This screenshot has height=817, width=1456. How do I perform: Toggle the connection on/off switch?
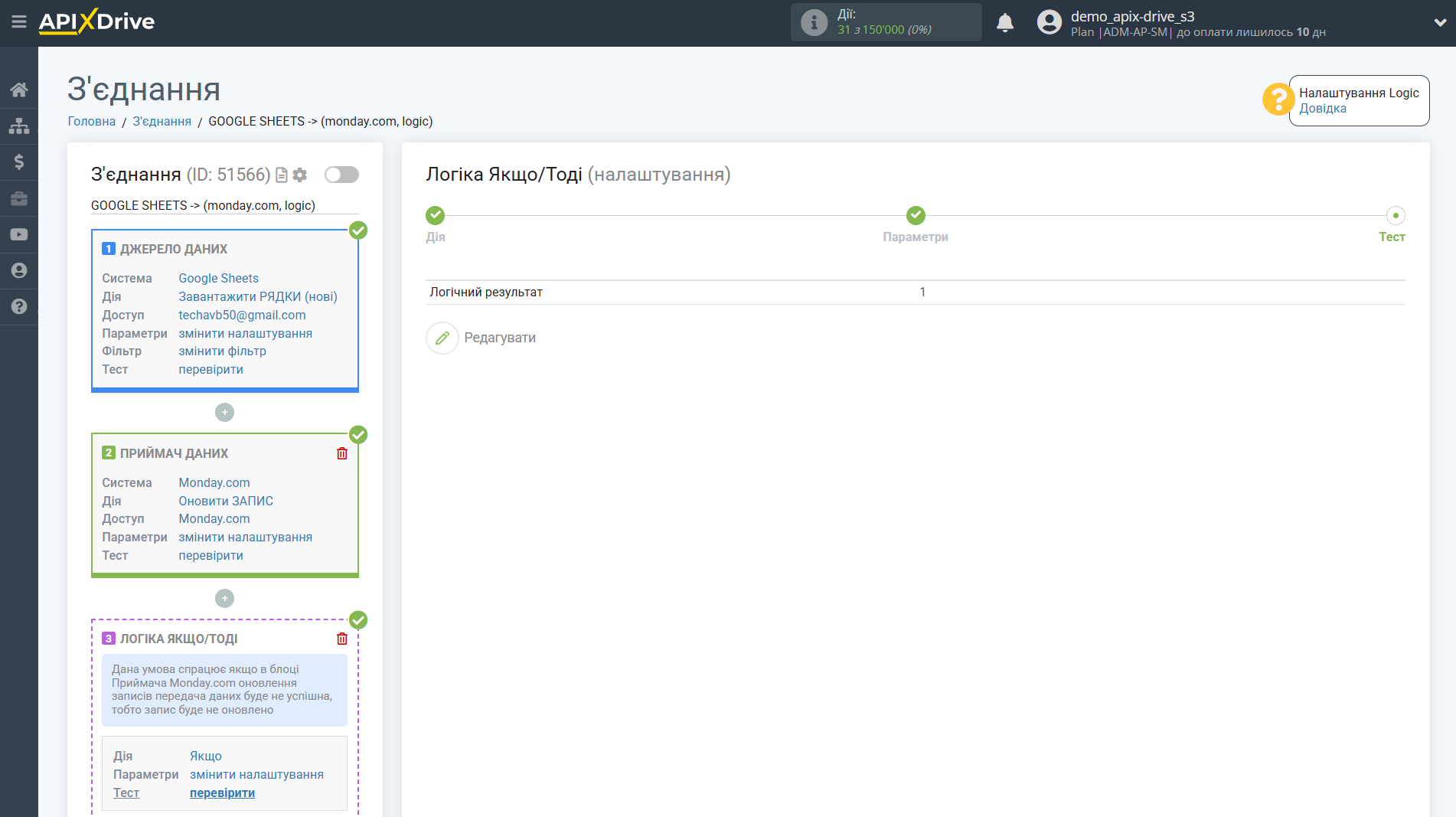[x=341, y=175]
